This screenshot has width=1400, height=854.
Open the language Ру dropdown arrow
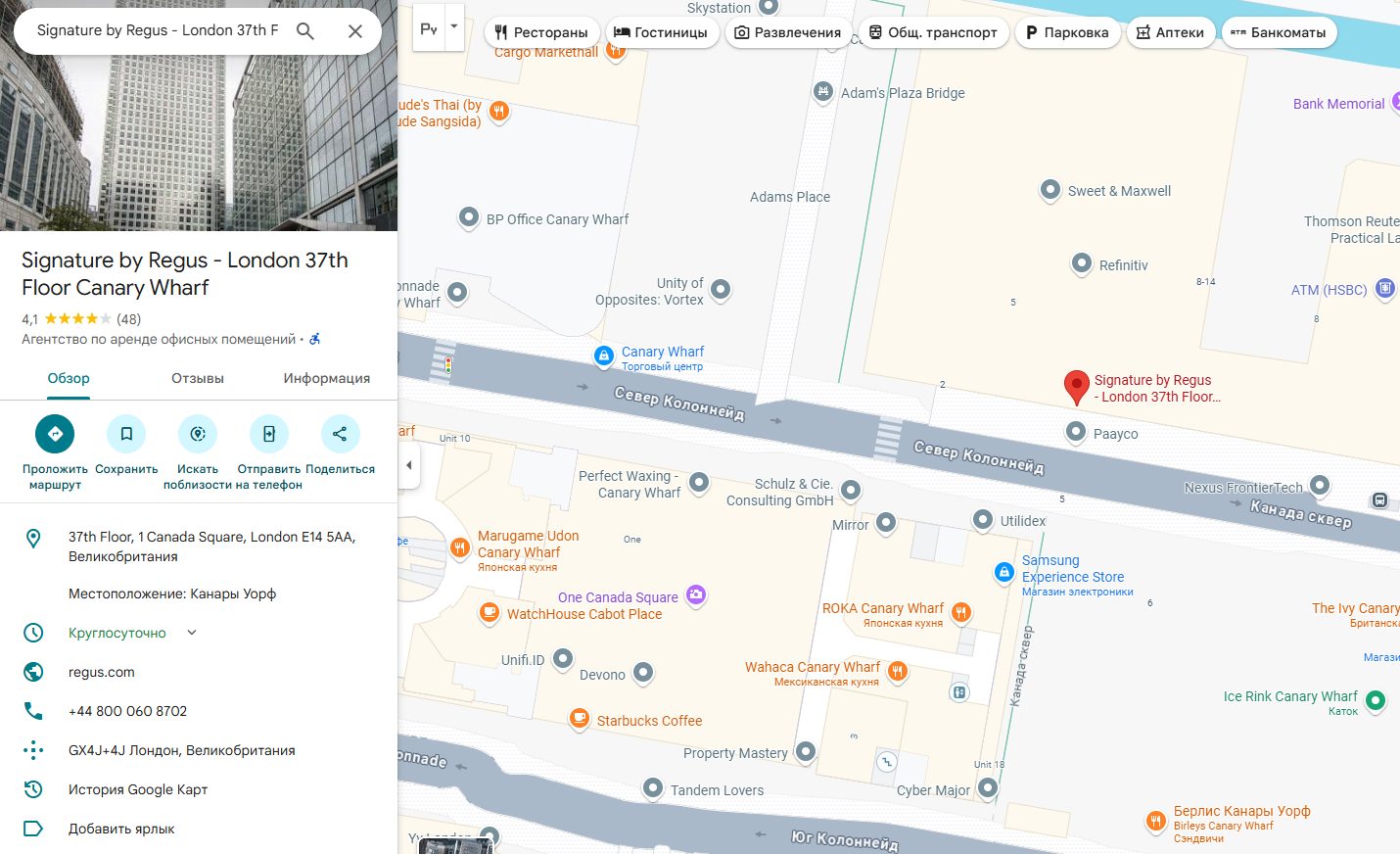point(453,27)
